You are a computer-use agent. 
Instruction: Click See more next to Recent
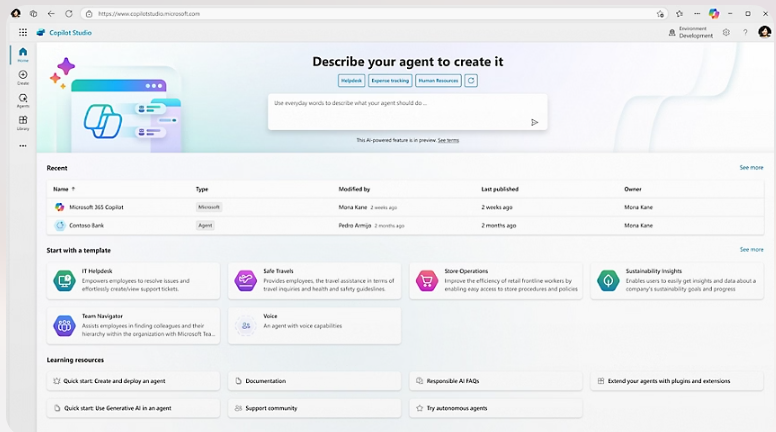[x=750, y=167]
